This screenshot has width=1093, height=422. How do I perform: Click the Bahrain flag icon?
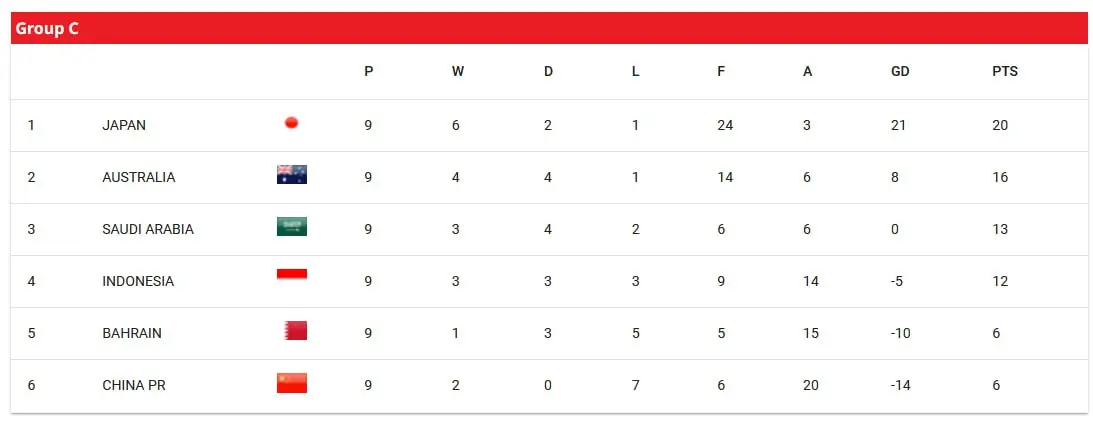(296, 331)
